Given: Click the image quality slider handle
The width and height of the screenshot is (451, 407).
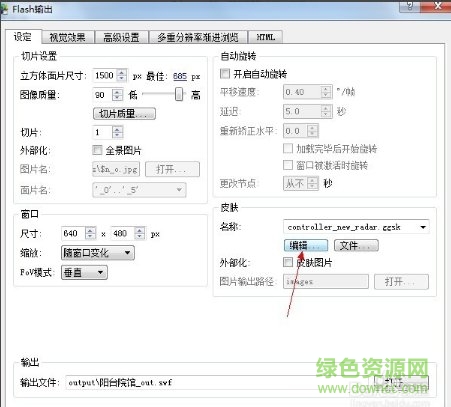Looking at the screenshot, I should [x=179, y=94].
